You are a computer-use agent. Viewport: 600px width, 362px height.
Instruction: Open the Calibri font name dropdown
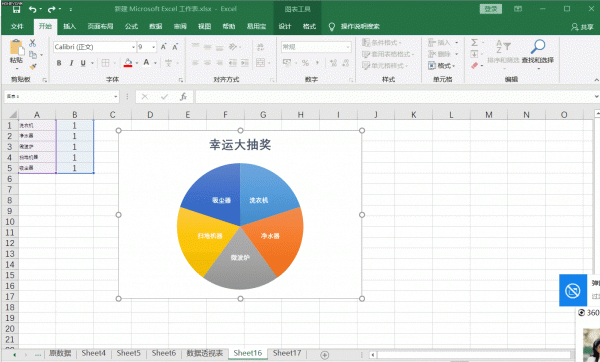click(x=134, y=47)
